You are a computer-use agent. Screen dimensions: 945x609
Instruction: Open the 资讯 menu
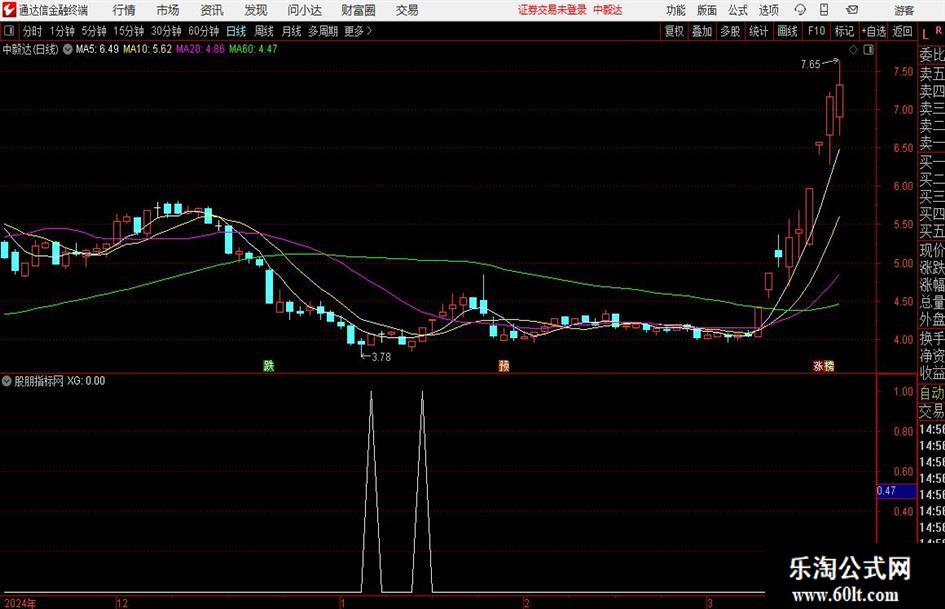[x=212, y=10]
